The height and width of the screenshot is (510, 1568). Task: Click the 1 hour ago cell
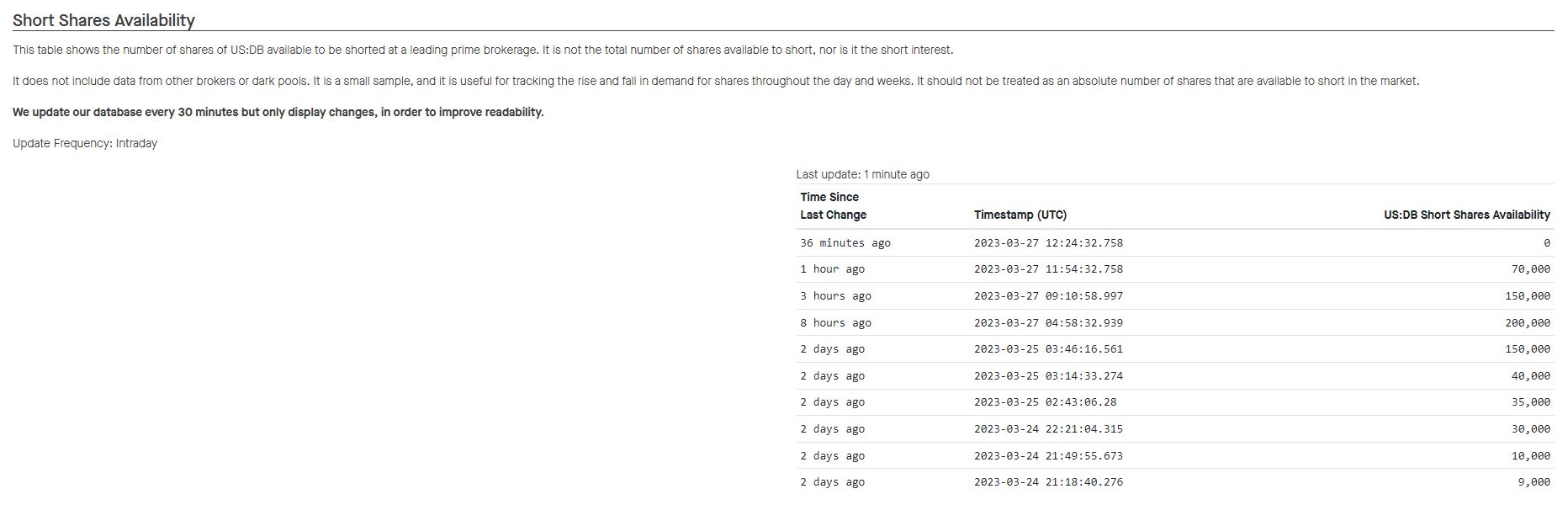[x=832, y=269]
